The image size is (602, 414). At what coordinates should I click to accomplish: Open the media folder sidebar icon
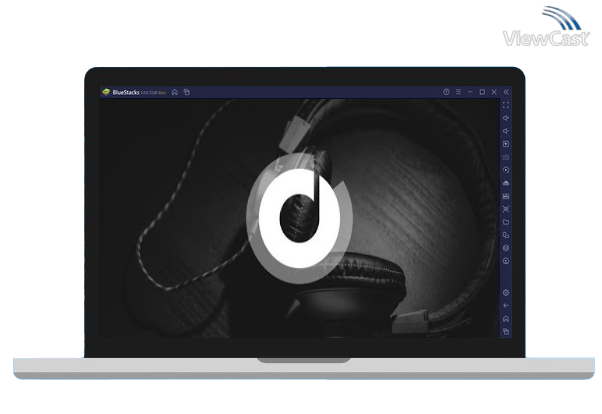click(506, 222)
